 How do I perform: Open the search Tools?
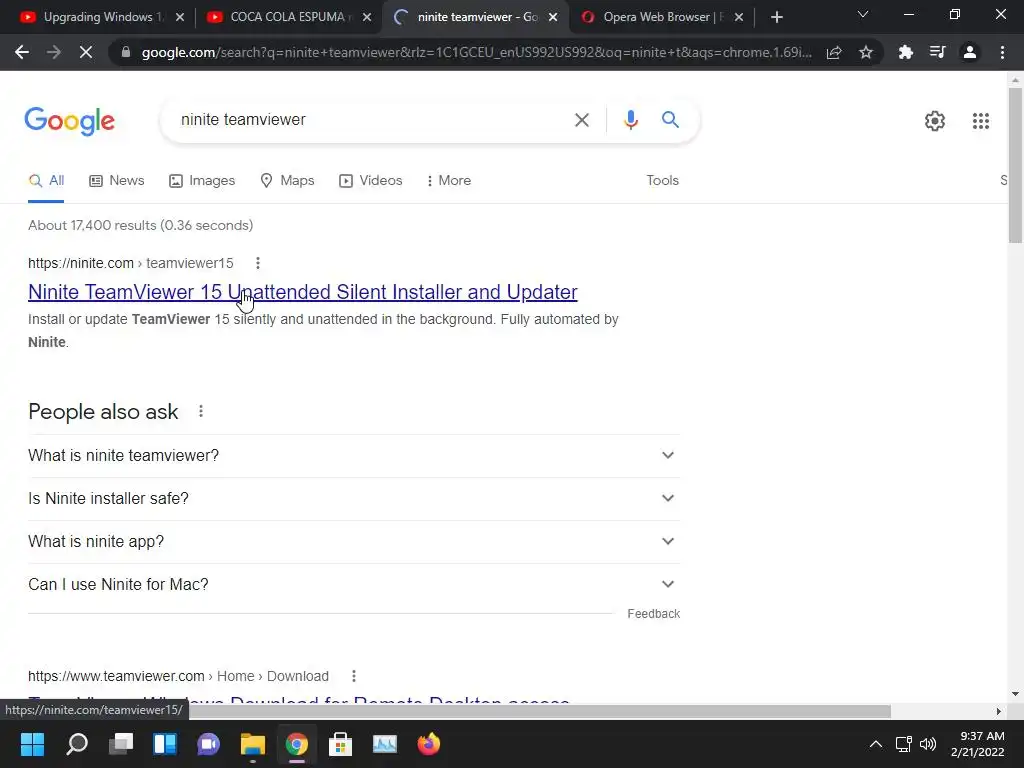(662, 180)
